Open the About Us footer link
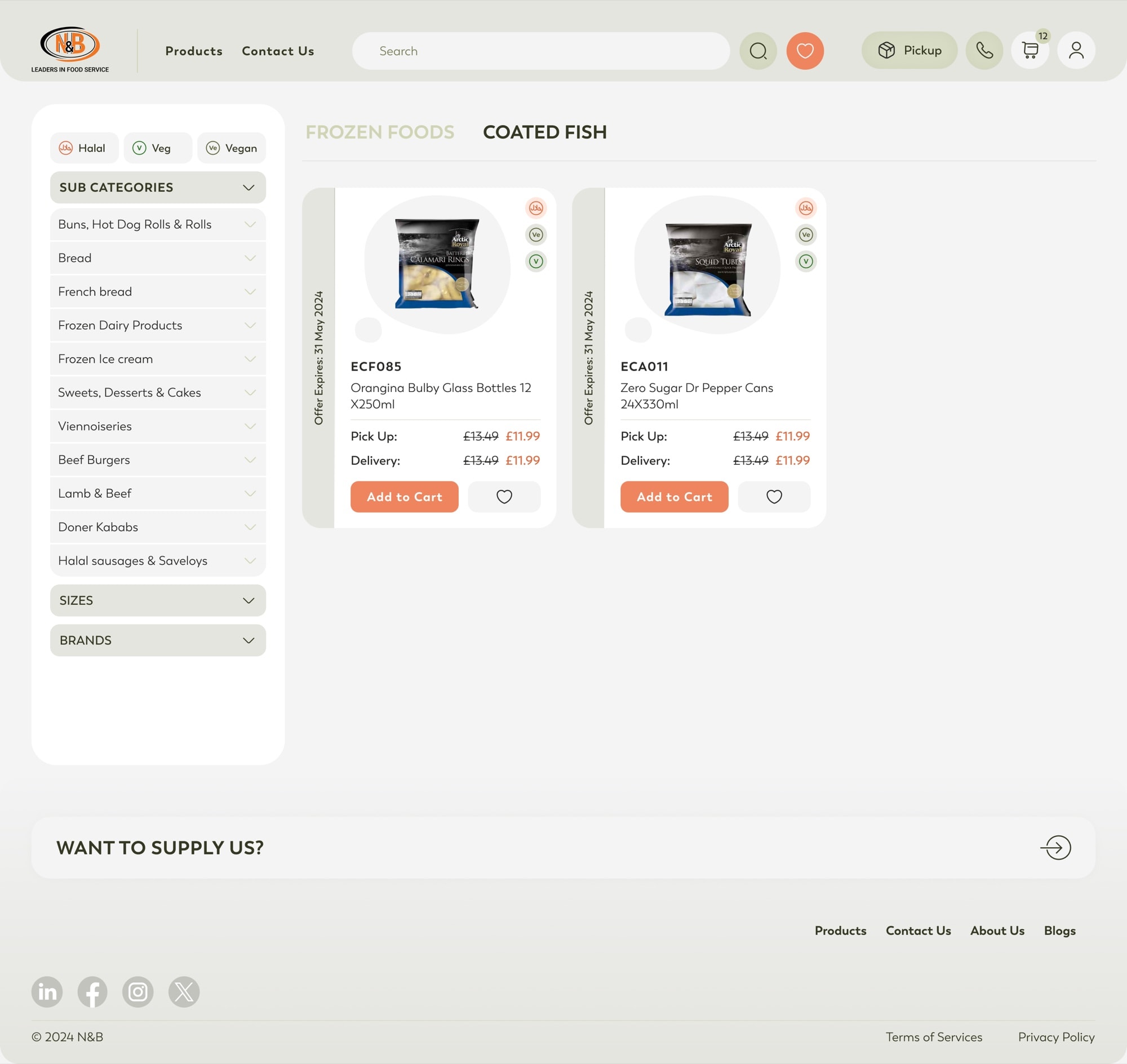This screenshot has height=1064, width=1127. (997, 931)
